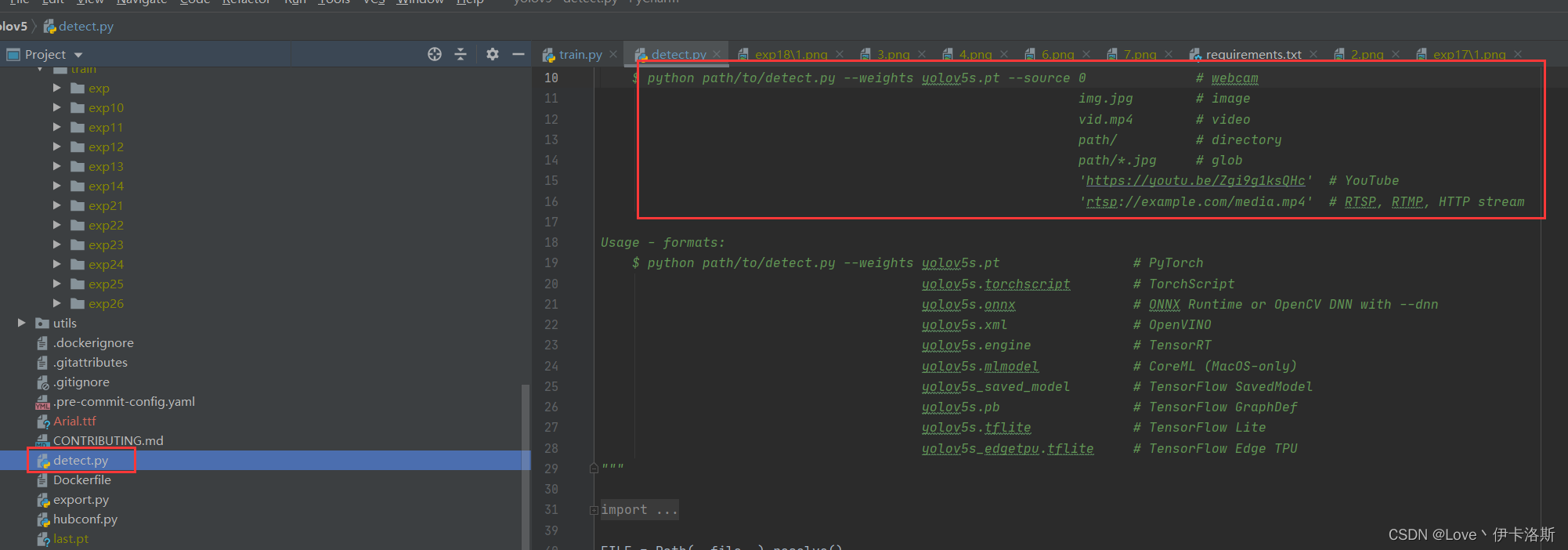Image resolution: width=1568 pixels, height=550 pixels.
Task: Close the 3.png tab
Action: point(922,54)
